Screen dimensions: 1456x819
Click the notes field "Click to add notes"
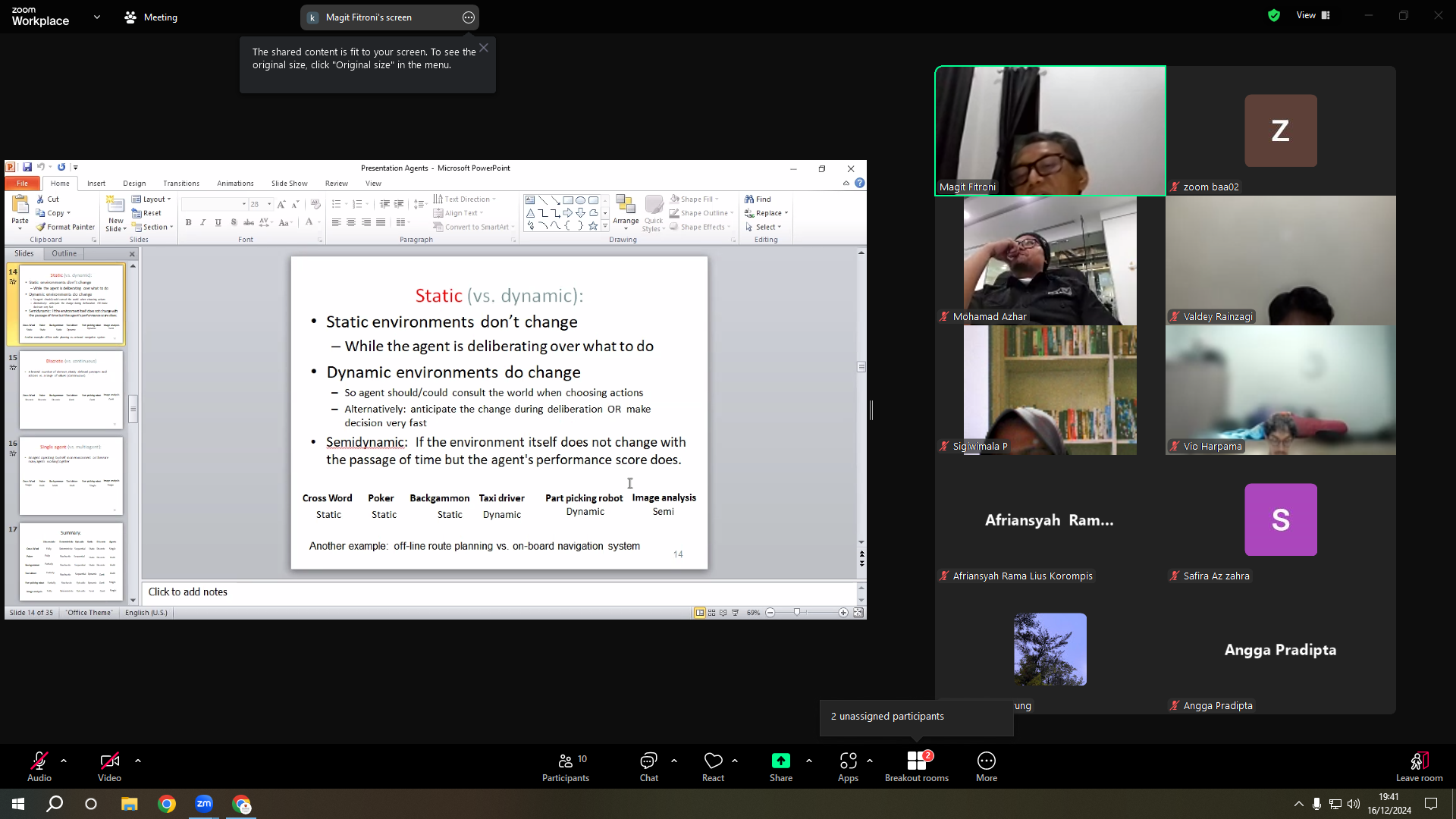[x=500, y=592]
